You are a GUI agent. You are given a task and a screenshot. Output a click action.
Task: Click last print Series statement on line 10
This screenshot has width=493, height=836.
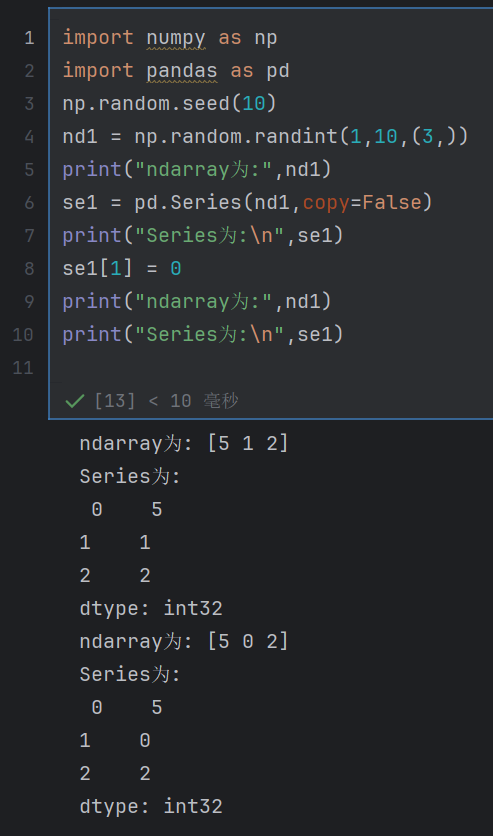coord(203,335)
